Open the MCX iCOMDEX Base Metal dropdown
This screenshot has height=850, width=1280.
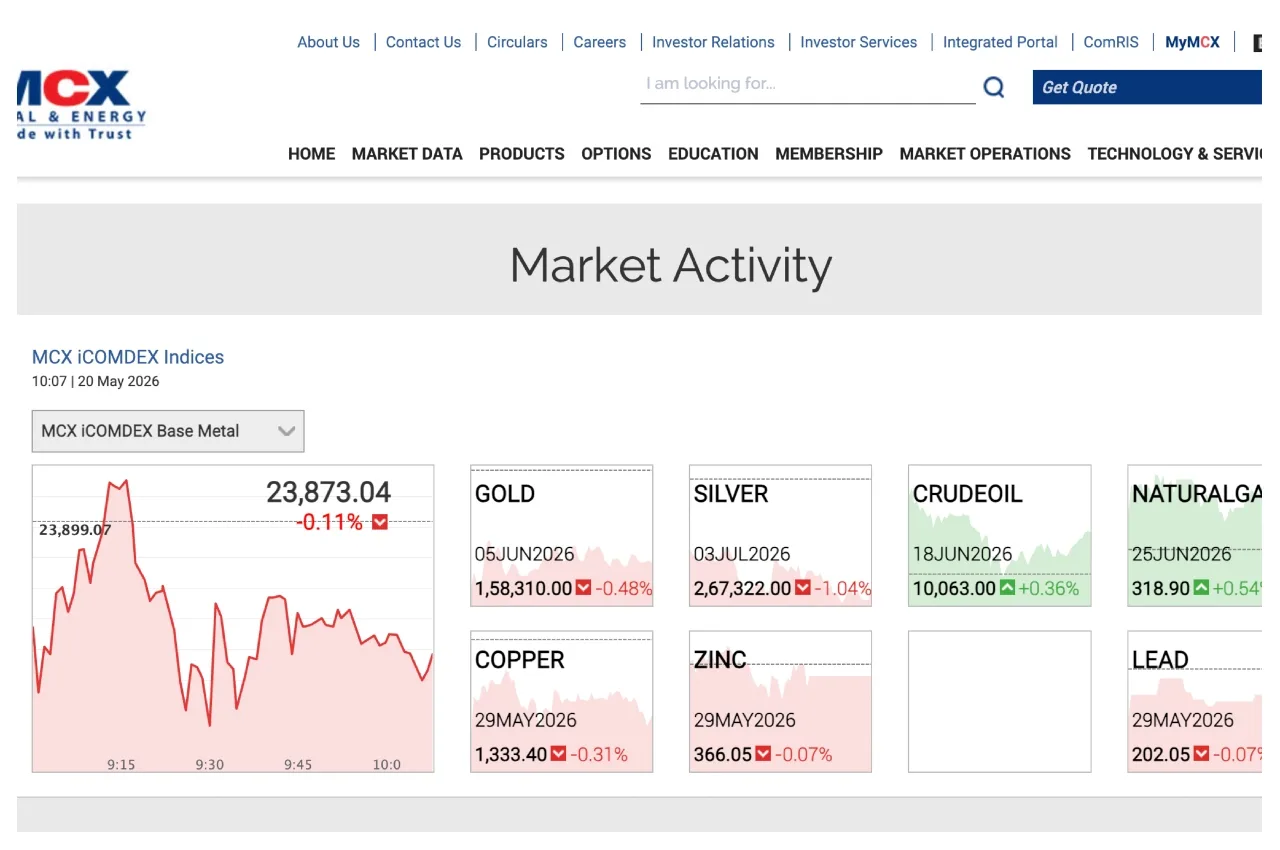(168, 431)
